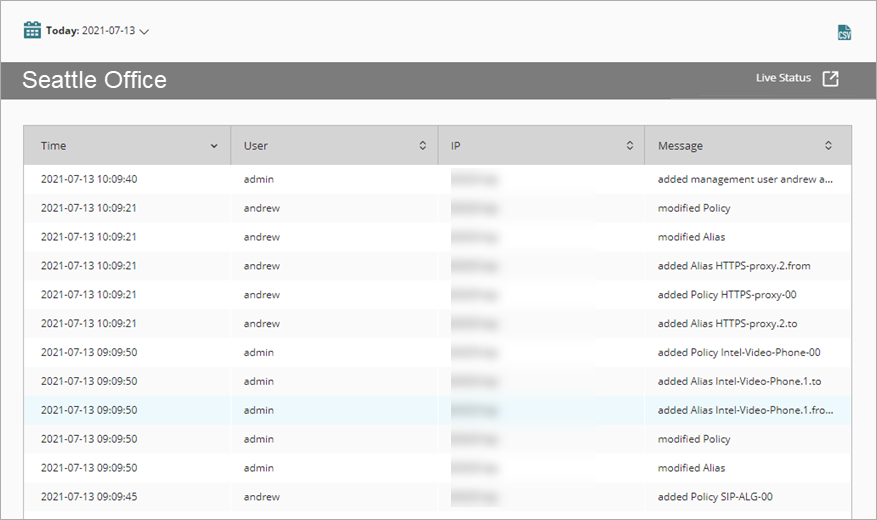Click the 'added Alias HTTPS-proxy.2.to' entry
This screenshot has height=520, width=877.
(727, 324)
